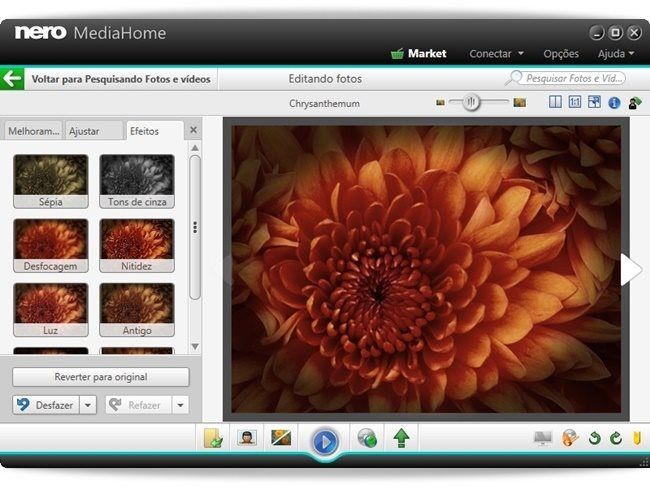The image size is (650, 487).
Task: Start the slideshow with the blue play button
Action: pyautogui.click(x=325, y=442)
